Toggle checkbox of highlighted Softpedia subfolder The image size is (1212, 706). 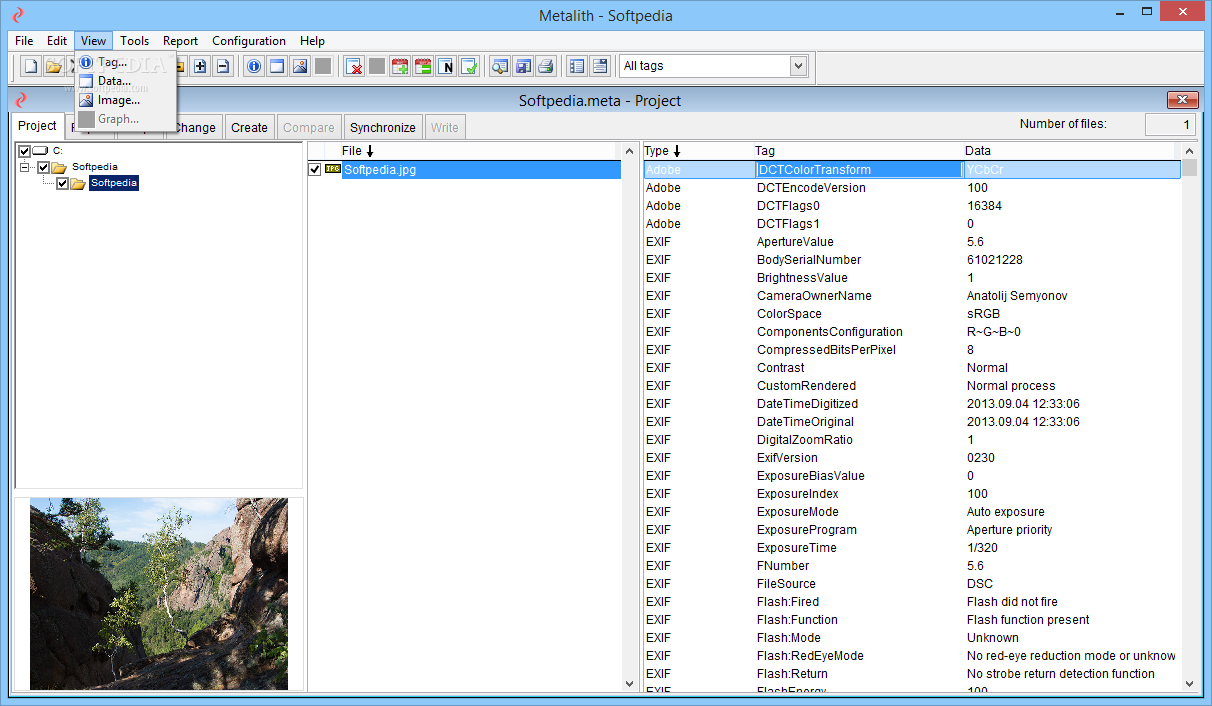point(62,184)
